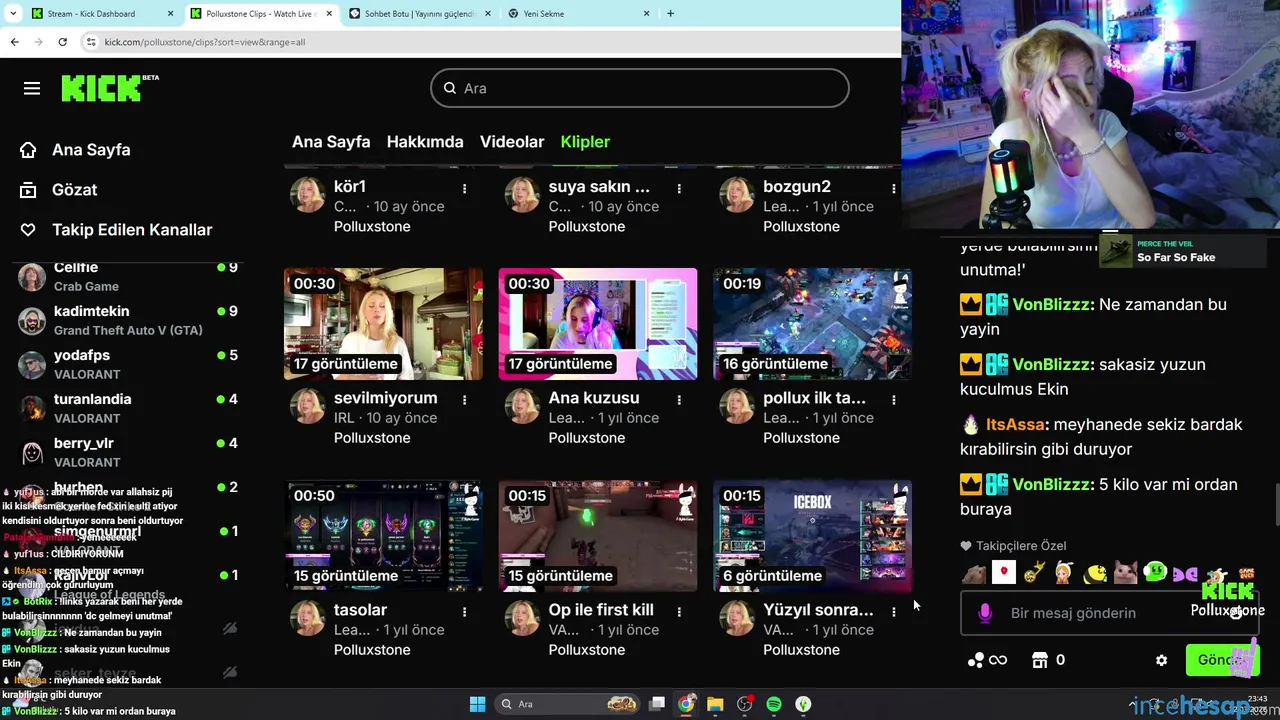Switch to Ana Sayfa channel tab
1280x720 pixels.
[x=331, y=142]
